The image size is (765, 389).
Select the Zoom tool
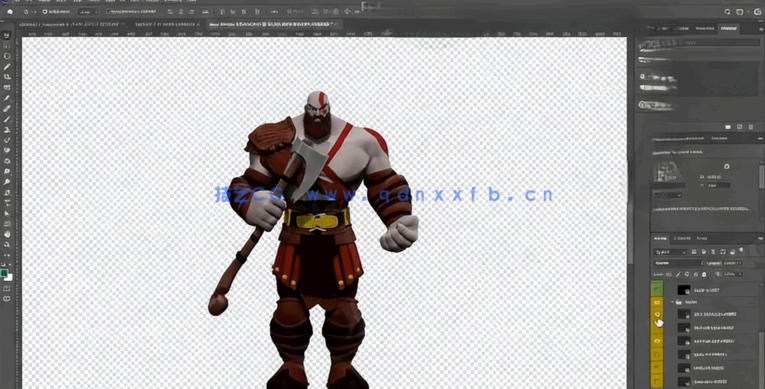click(7, 245)
